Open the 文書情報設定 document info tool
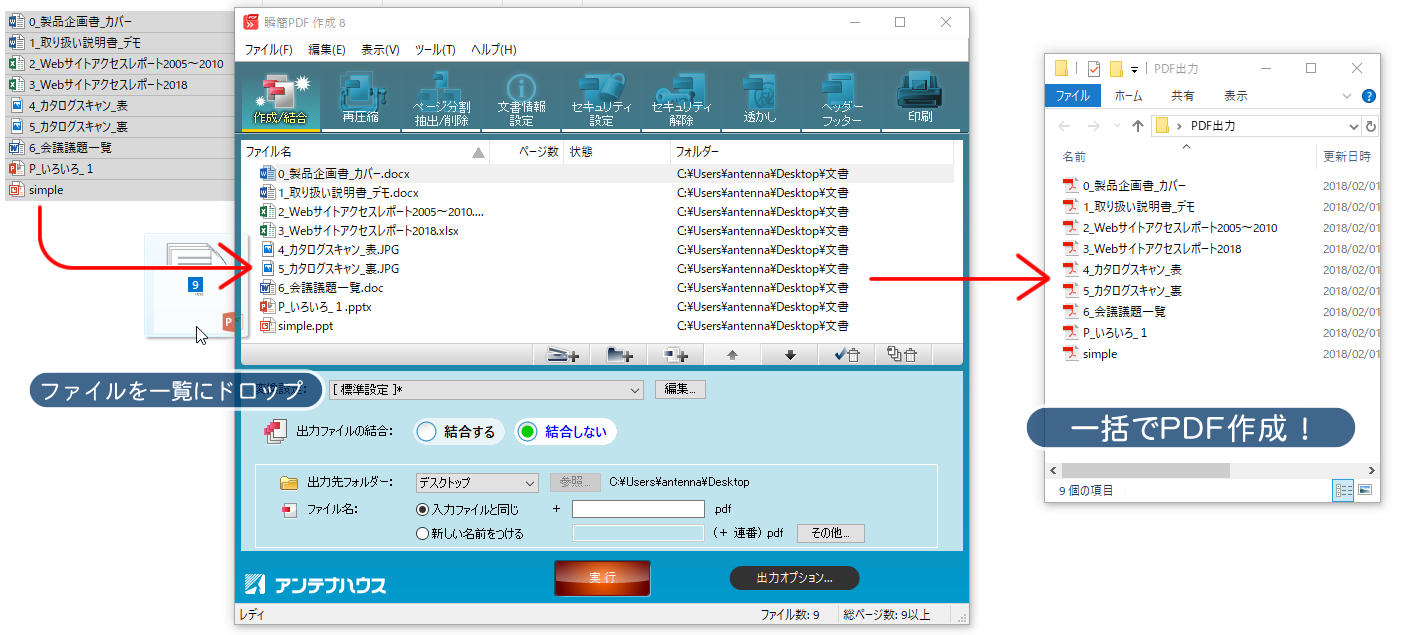This screenshot has width=1402, height=635. coord(521,98)
